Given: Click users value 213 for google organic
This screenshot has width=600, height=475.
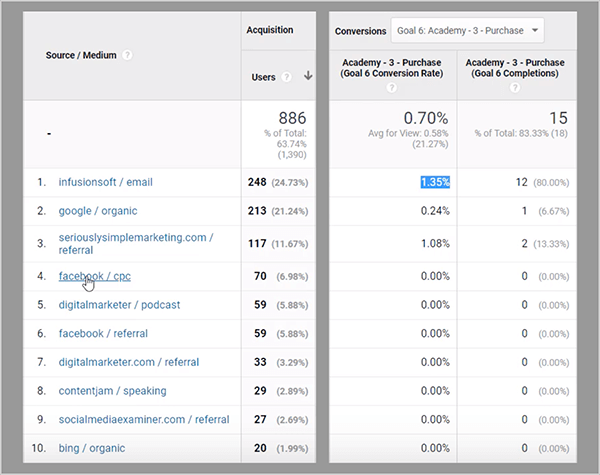Looking at the screenshot, I should click(257, 211).
